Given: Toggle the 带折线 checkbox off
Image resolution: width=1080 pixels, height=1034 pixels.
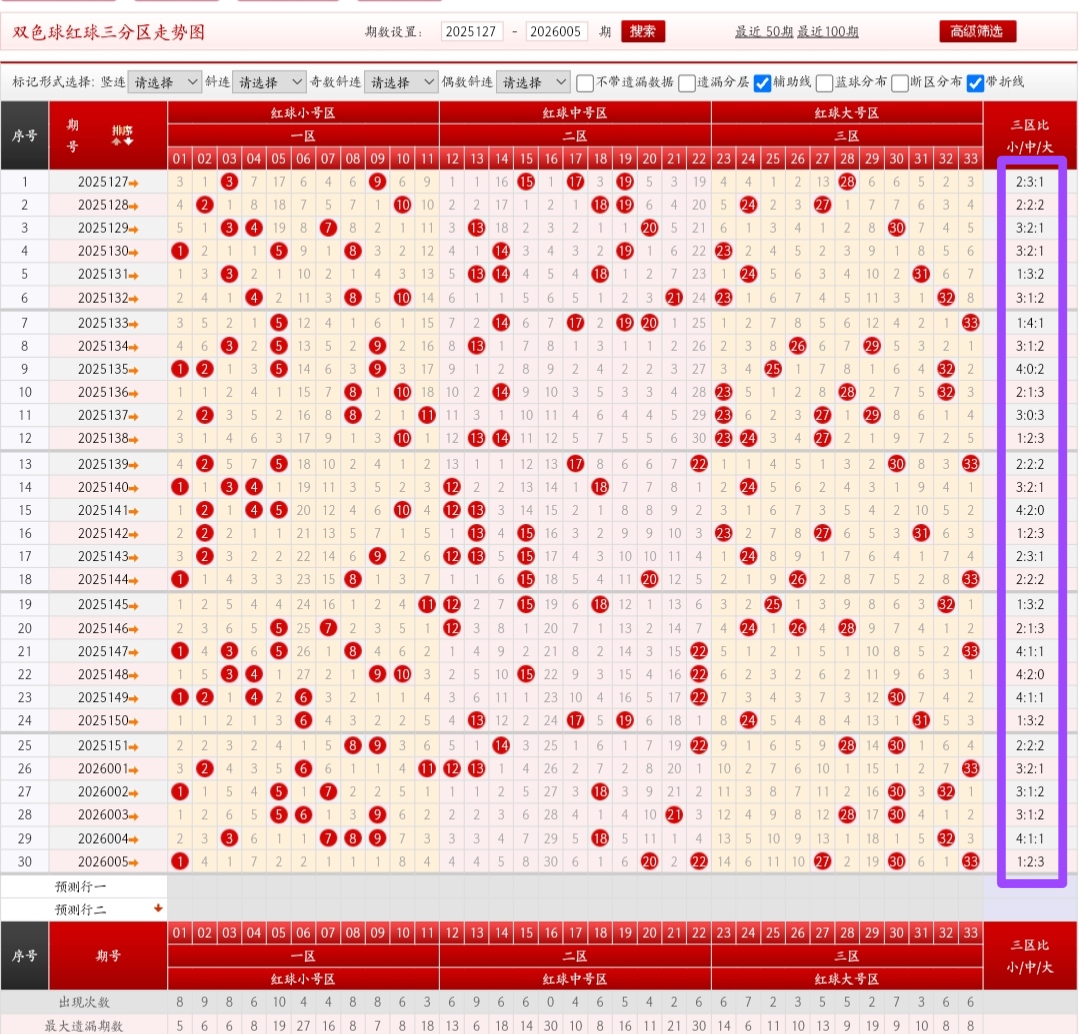Looking at the screenshot, I should pos(976,82).
